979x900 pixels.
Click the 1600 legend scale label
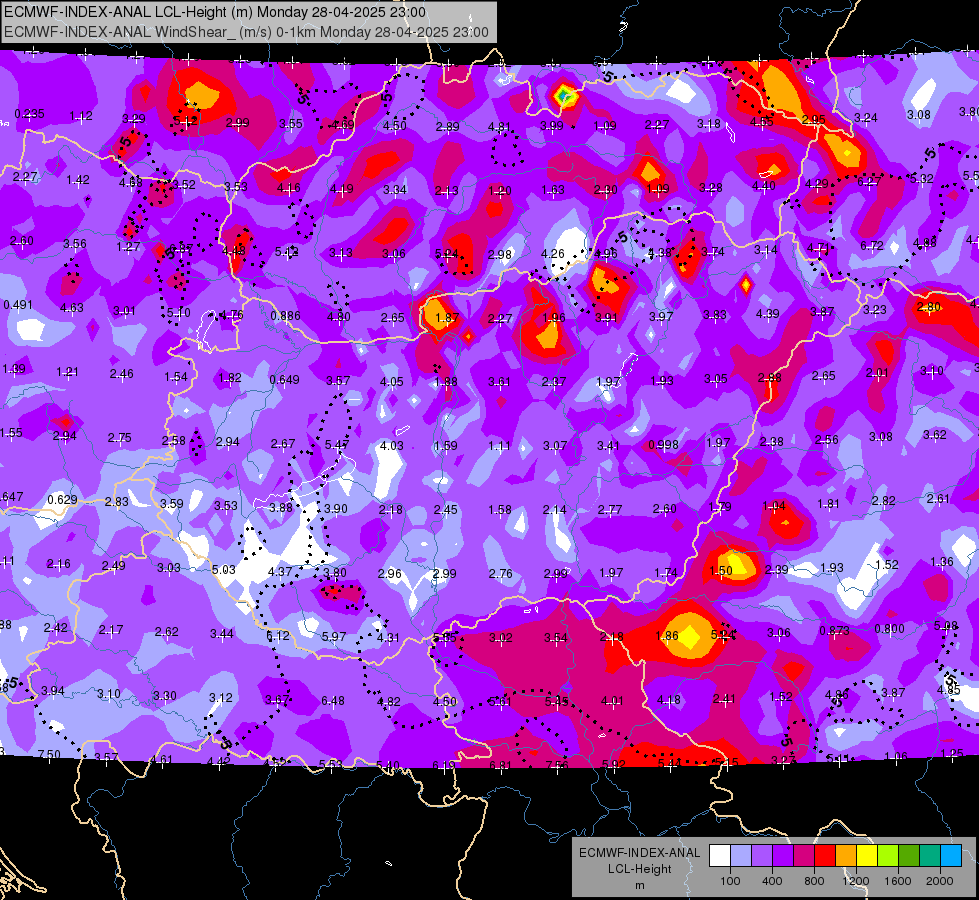[898, 881]
